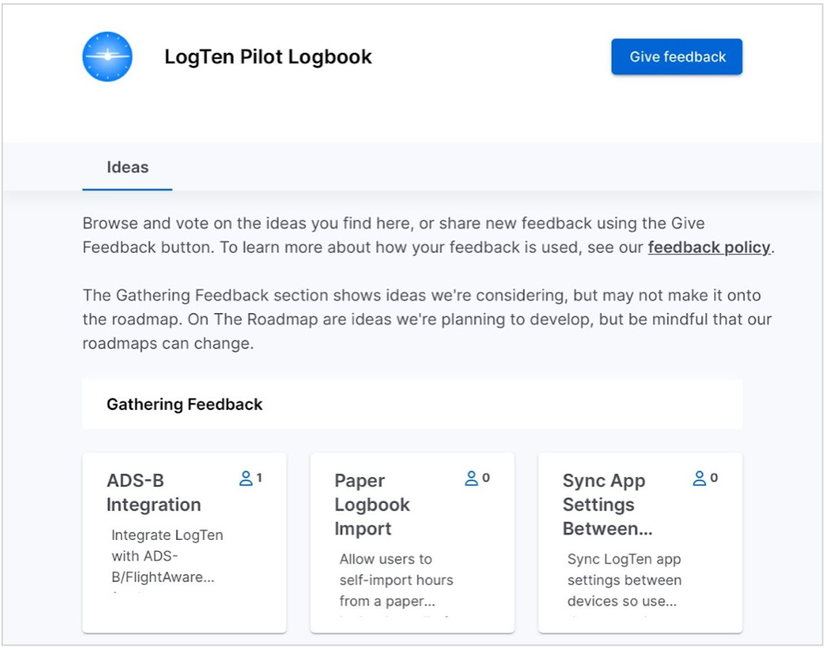Image resolution: width=828 pixels, height=650 pixels.
Task: Click the Sync LogTen app settings description
Action: pyautogui.click(x=624, y=580)
